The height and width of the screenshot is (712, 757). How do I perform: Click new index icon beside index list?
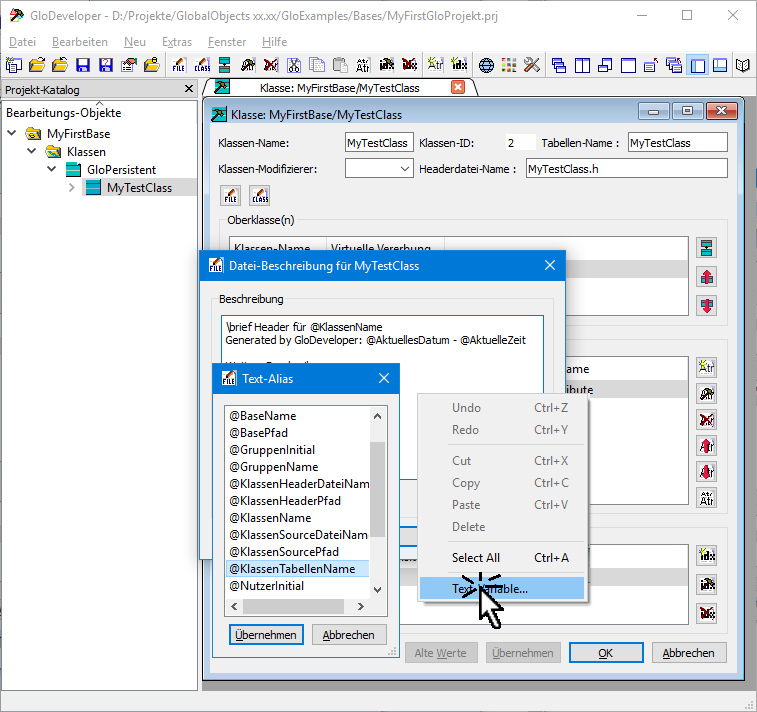(x=706, y=556)
